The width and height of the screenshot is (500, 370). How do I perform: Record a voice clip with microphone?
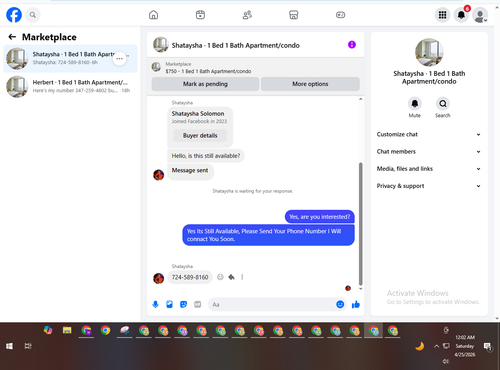(155, 304)
